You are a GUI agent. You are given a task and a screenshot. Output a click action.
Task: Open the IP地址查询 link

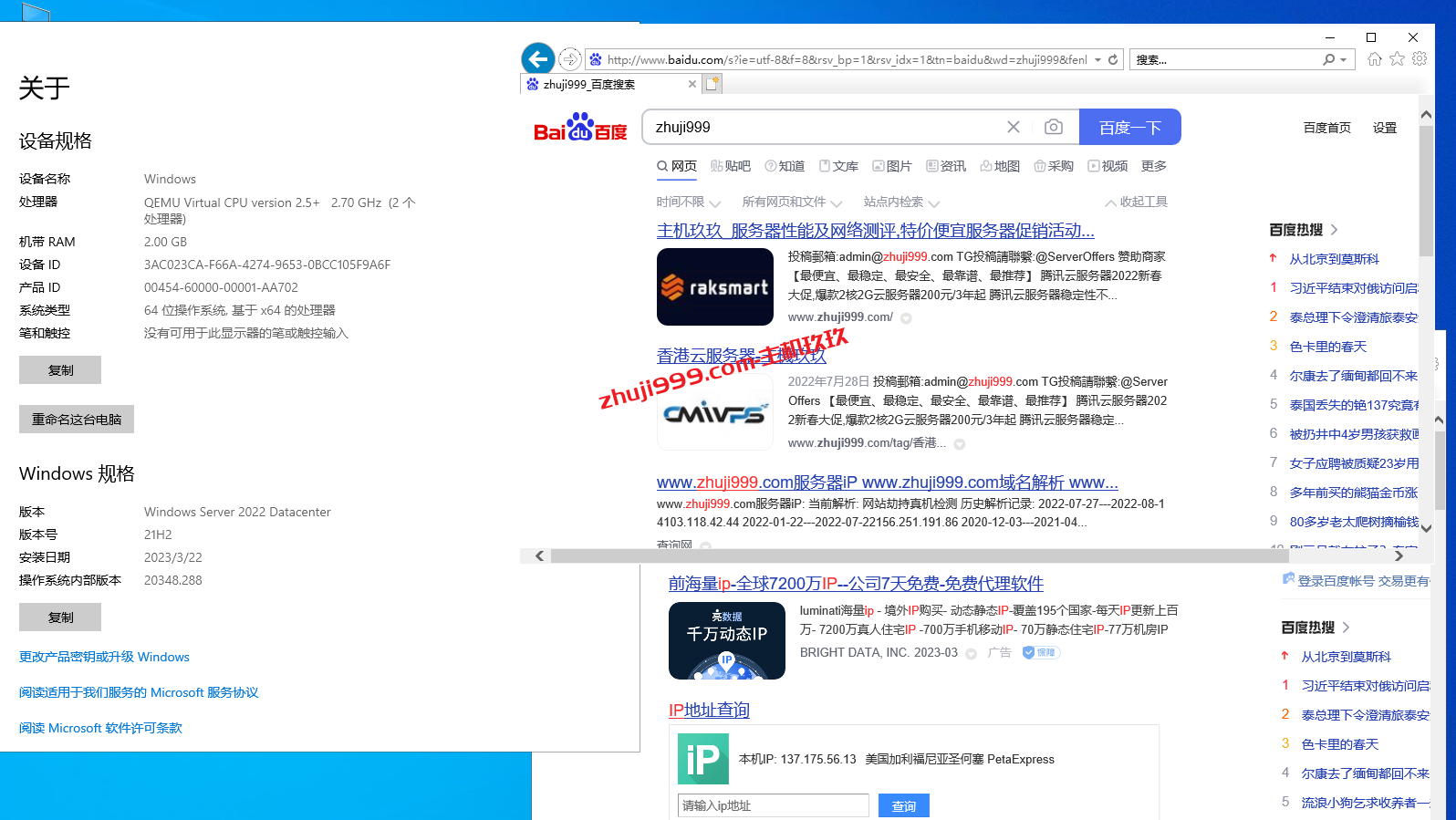(x=709, y=710)
